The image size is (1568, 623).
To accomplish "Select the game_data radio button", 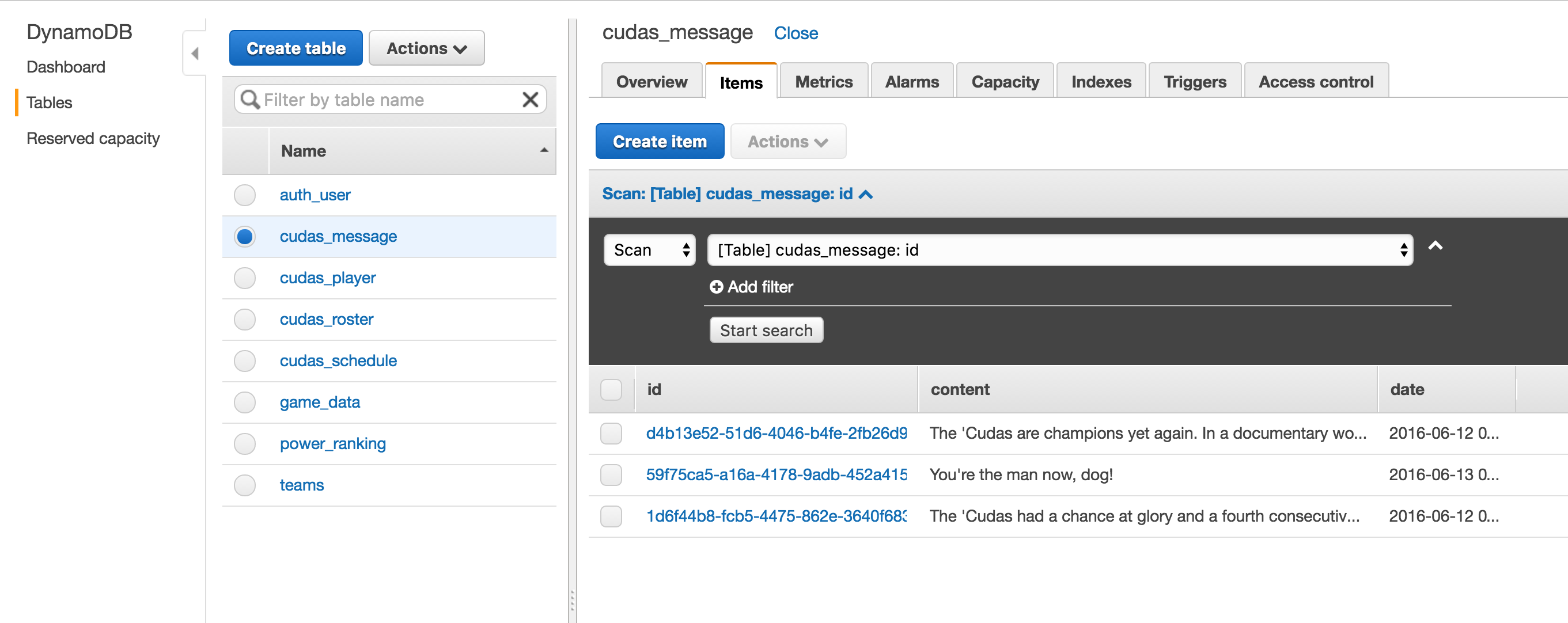I will tap(245, 402).
